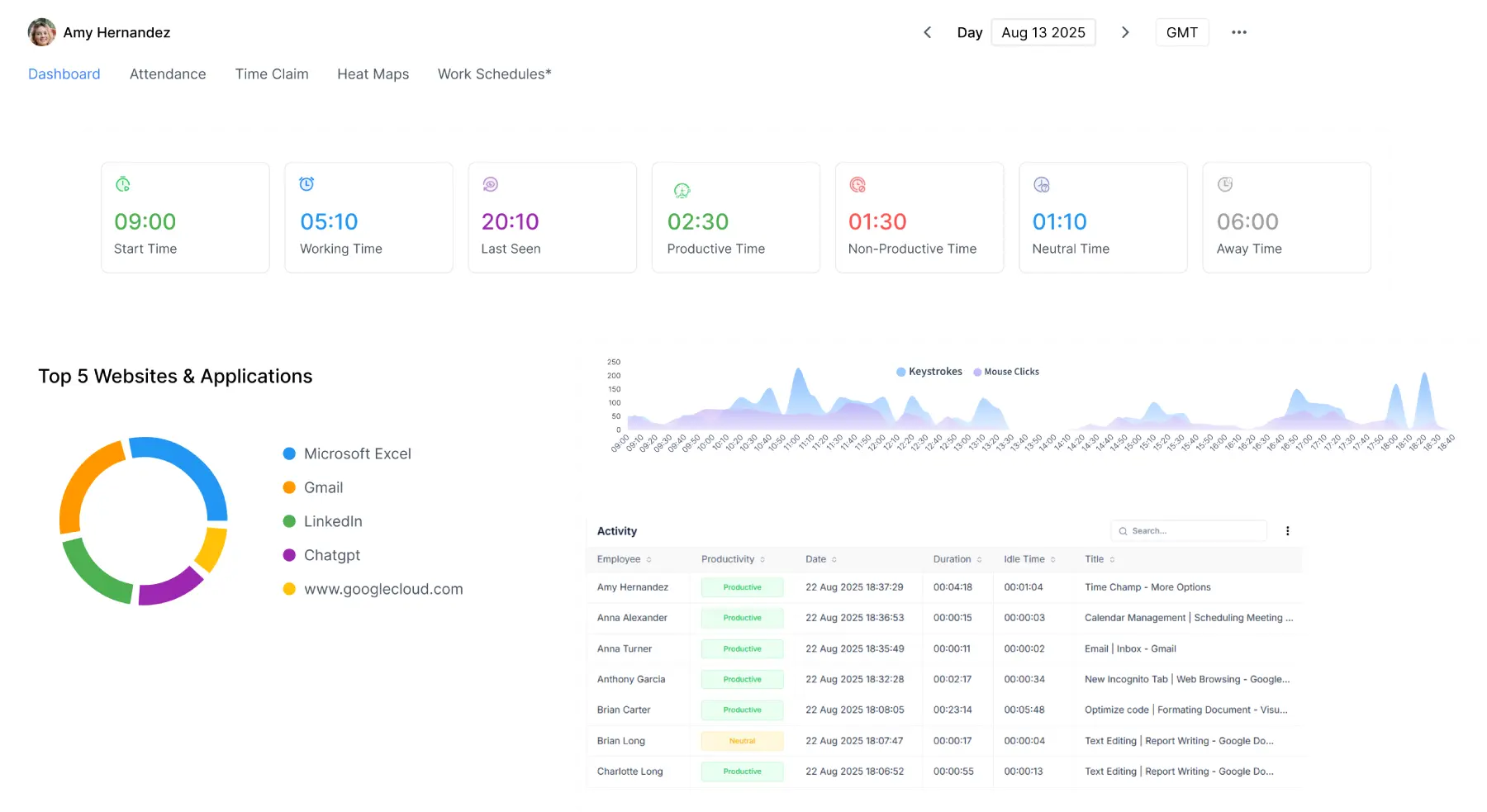1487x812 pixels.
Task: Open the header more options ellipsis
Action: (x=1238, y=32)
